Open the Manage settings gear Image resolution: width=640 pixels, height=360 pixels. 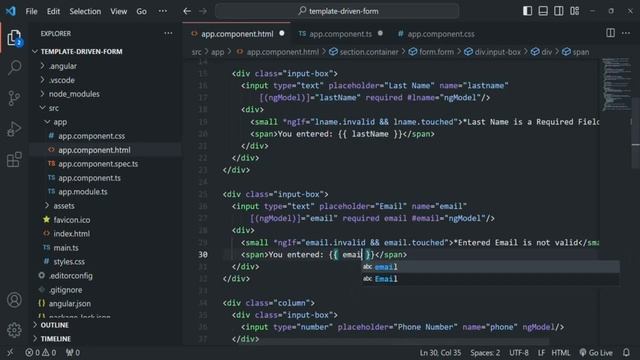tap(14, 330)
